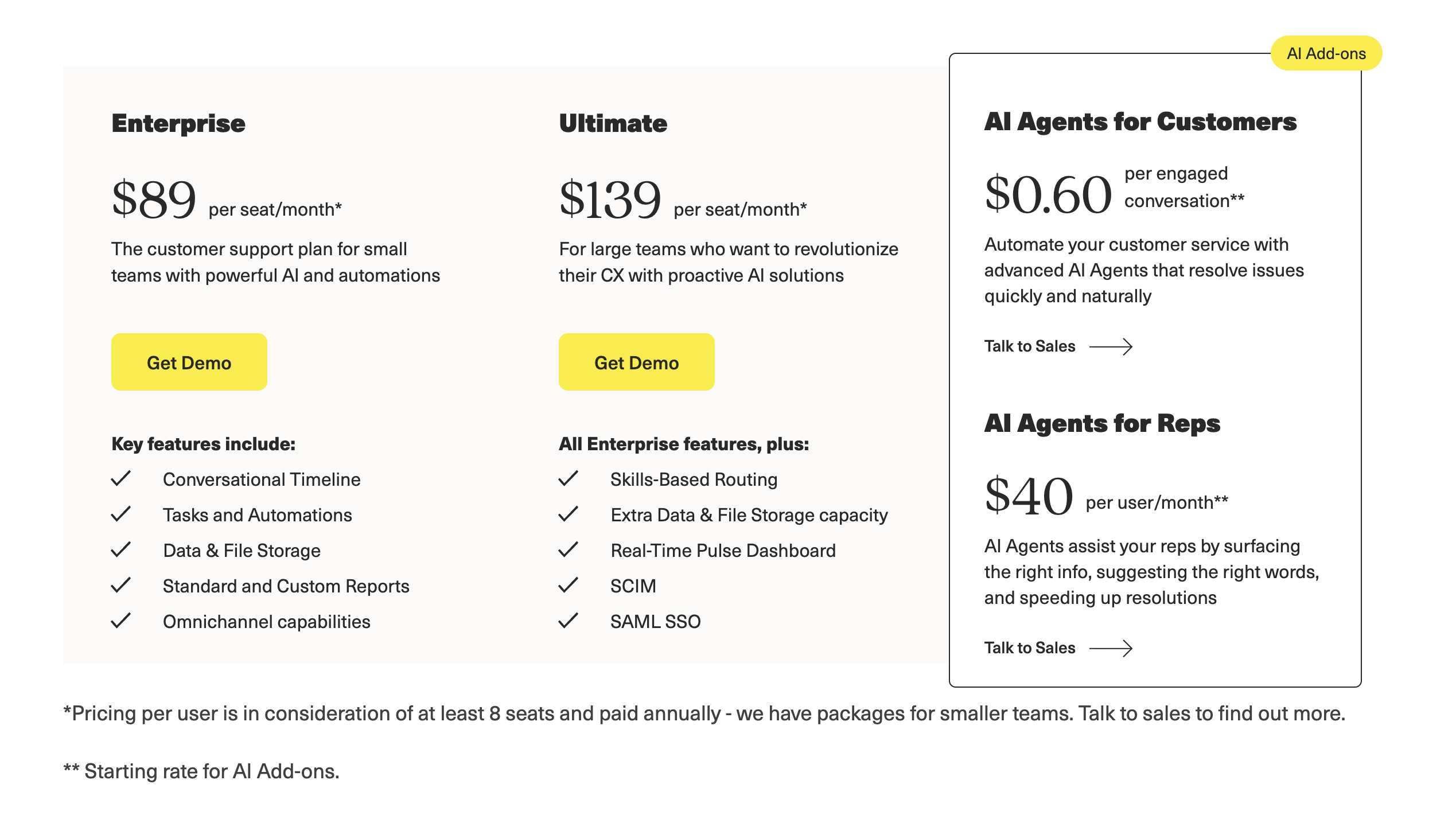Click the checkmark beside Real-Time Pulse Dashboard
This screenshot has width=1456, height=819.
569,550
